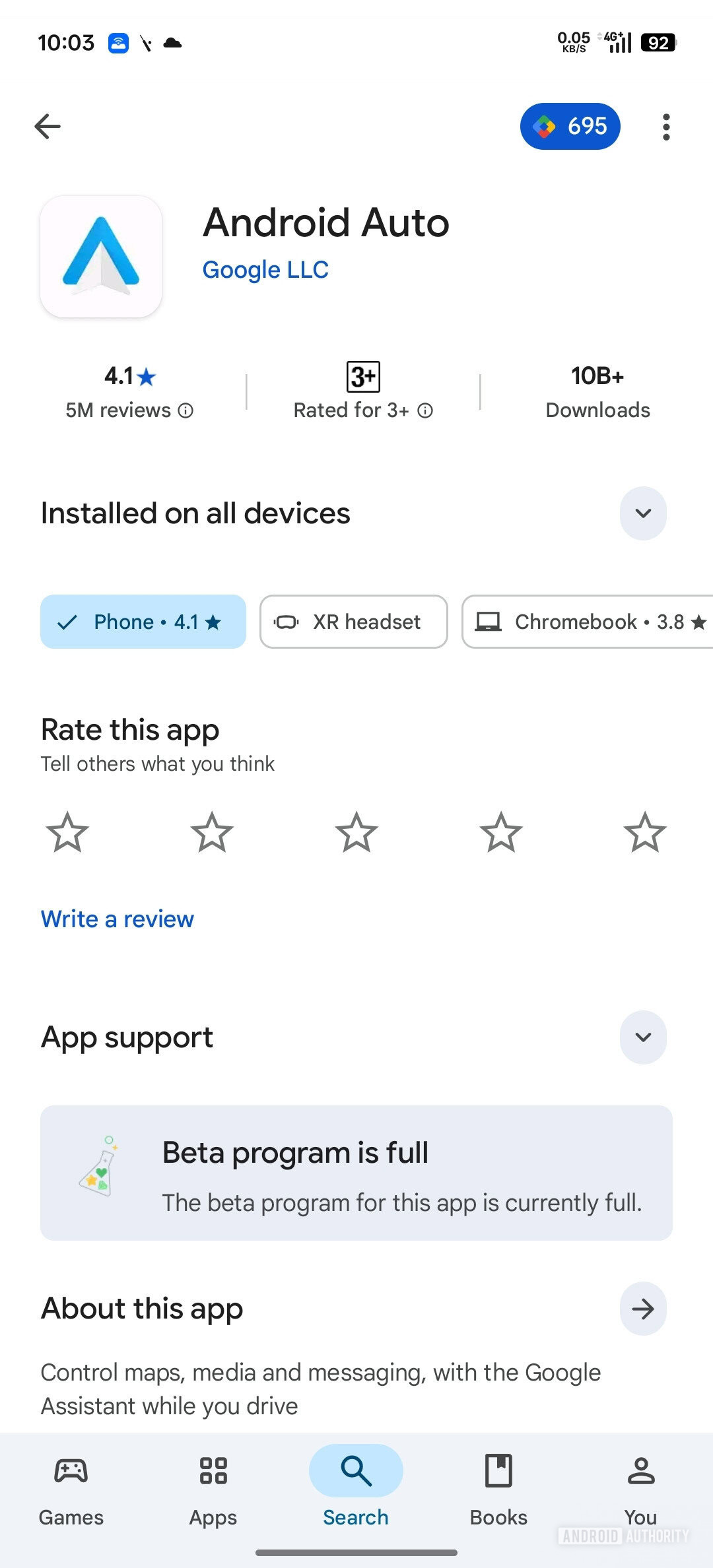The image size is (713, 1568).
Task: Click the back arrow at the top
Action: [47, 126]
